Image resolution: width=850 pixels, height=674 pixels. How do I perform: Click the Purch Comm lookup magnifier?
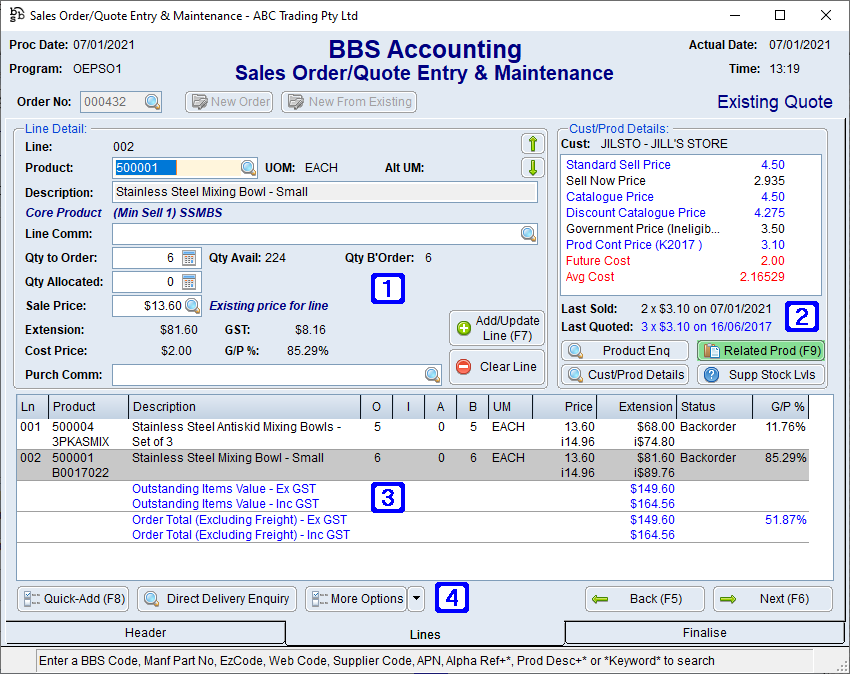click(430, 374)
